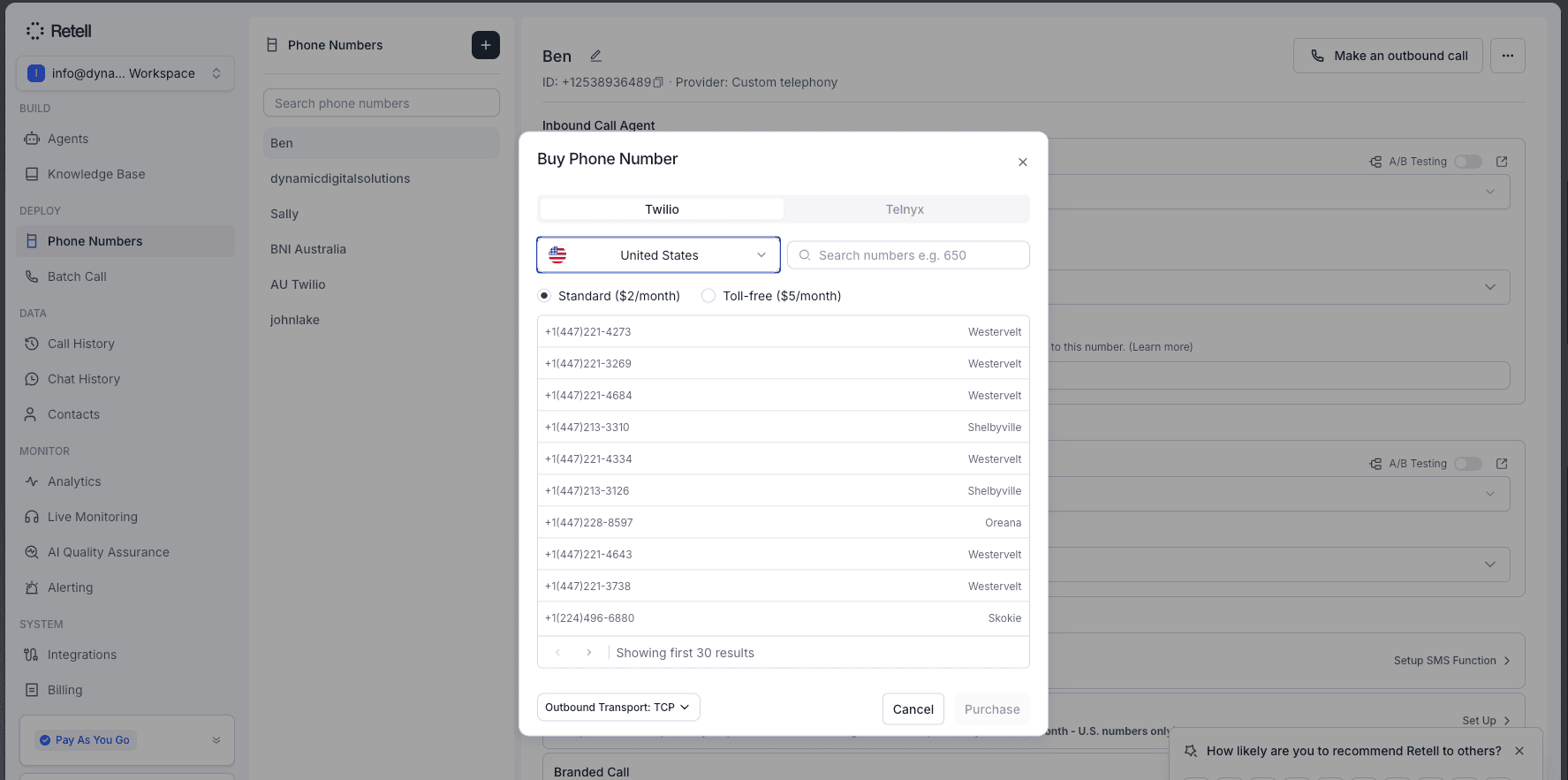Viewport: 1568px width, 780px height.
Task: Focus the Search phone numbers field
Action: (x=382, y=103)
